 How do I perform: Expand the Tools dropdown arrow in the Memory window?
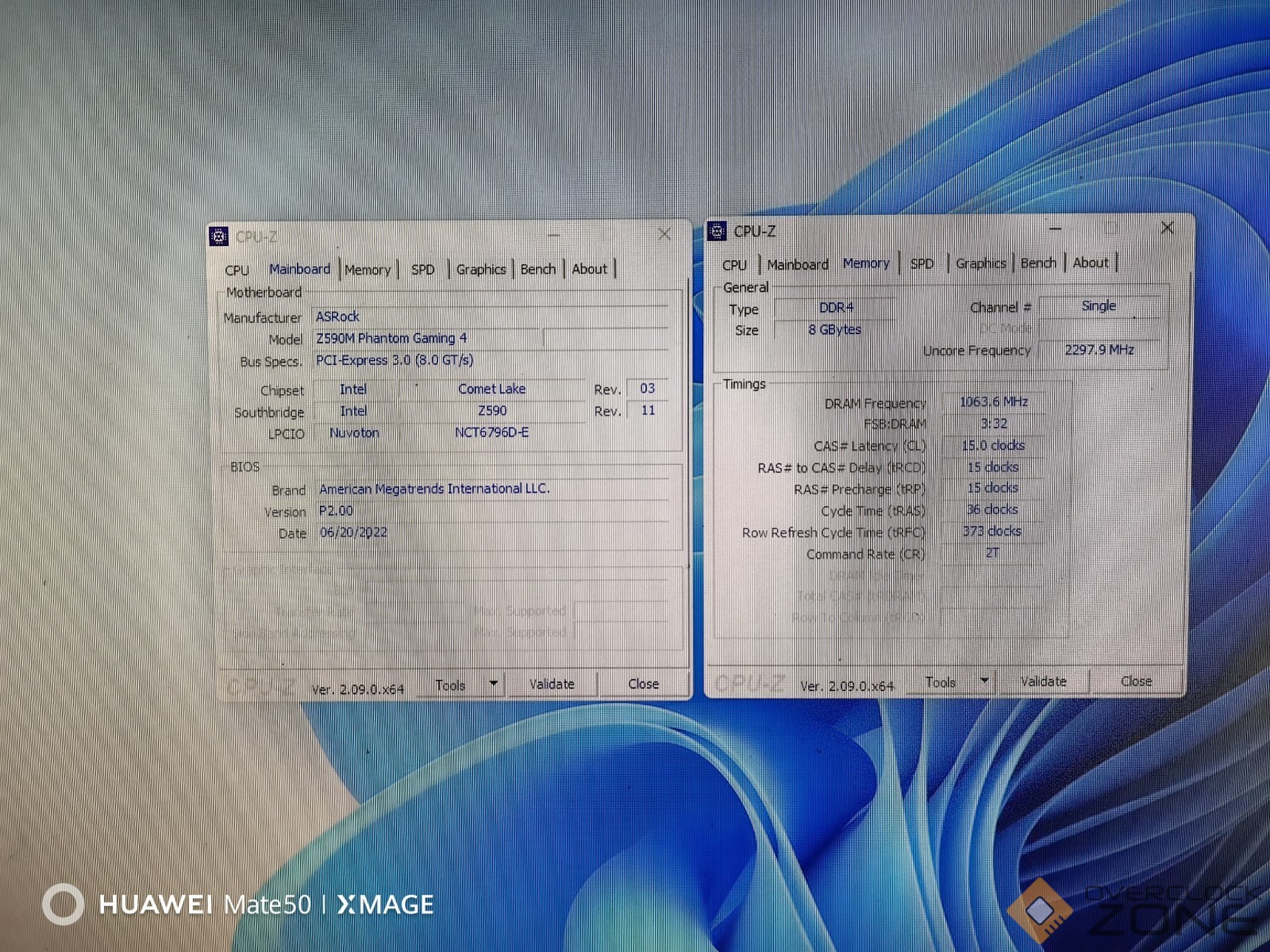984,681
